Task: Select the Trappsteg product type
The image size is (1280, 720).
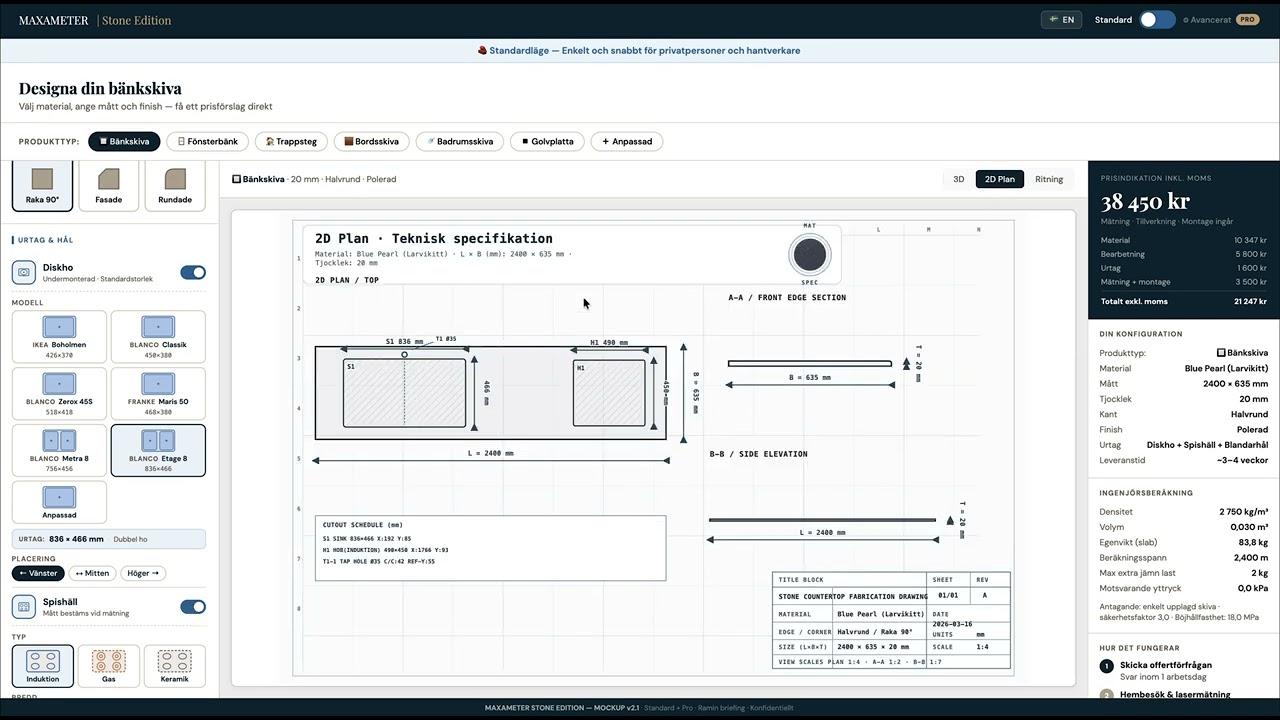Action: tap(291, 141)
